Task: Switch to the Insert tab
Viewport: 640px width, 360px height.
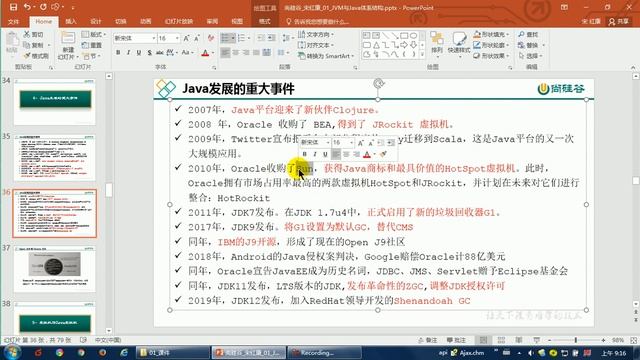Action: click(x=71, y=21)
